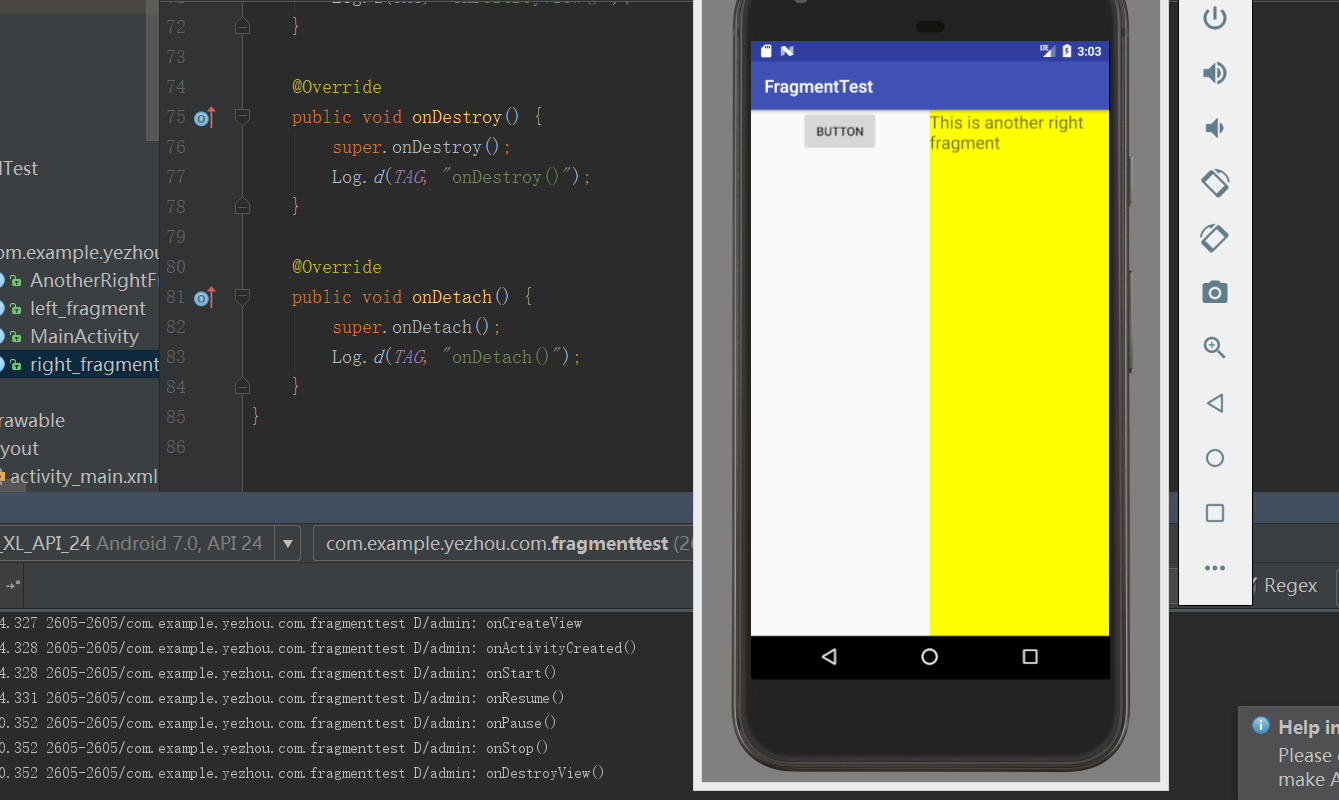Tap the phone's on-screen back navigation button
The image size is (1339, 800).
click(x=829, y=657)
